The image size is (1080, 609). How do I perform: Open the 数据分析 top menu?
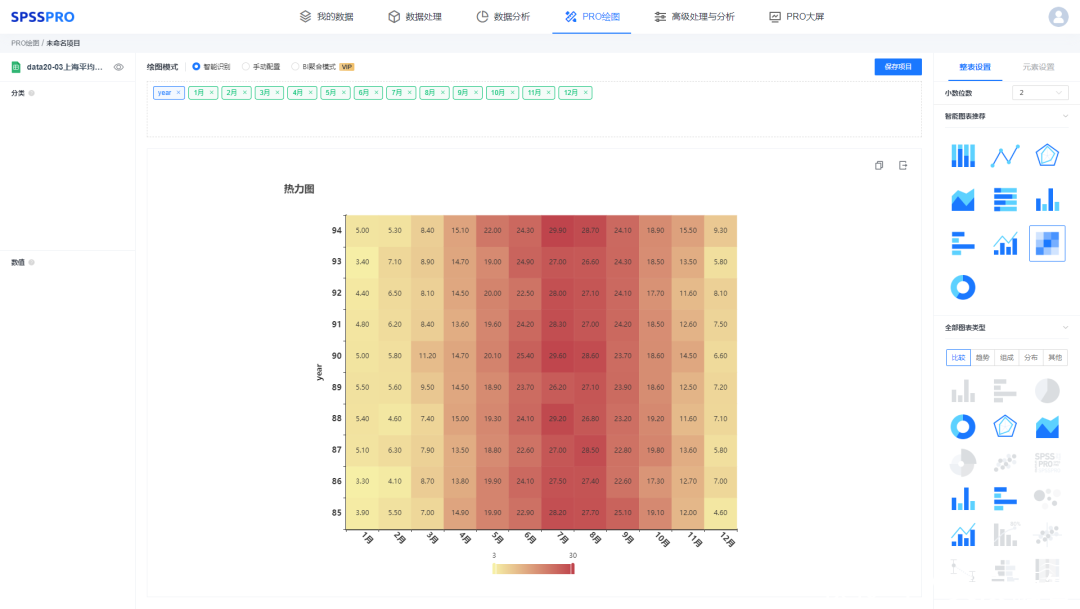click(503, 17)
